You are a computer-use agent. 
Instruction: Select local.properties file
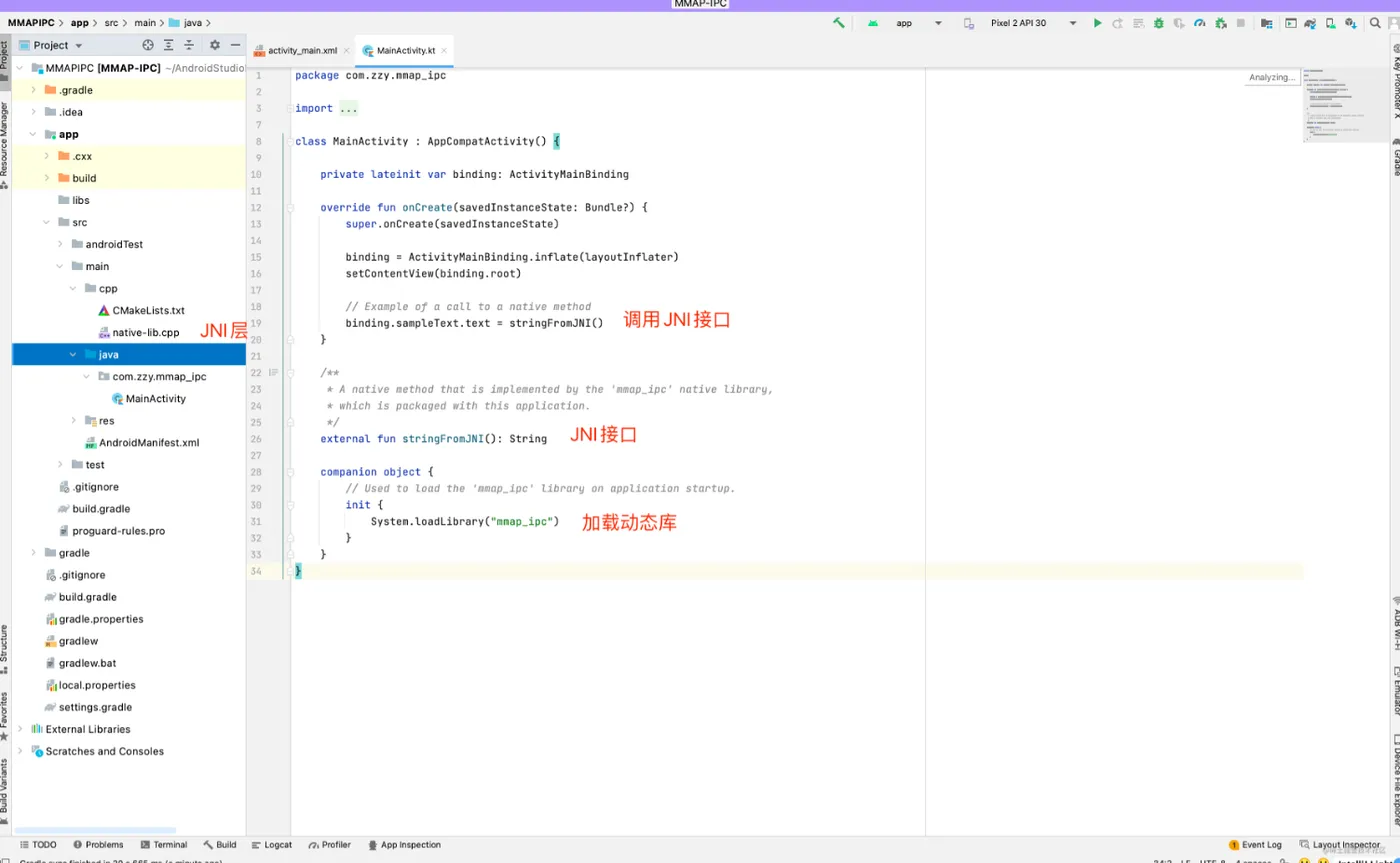pos(90,685)
